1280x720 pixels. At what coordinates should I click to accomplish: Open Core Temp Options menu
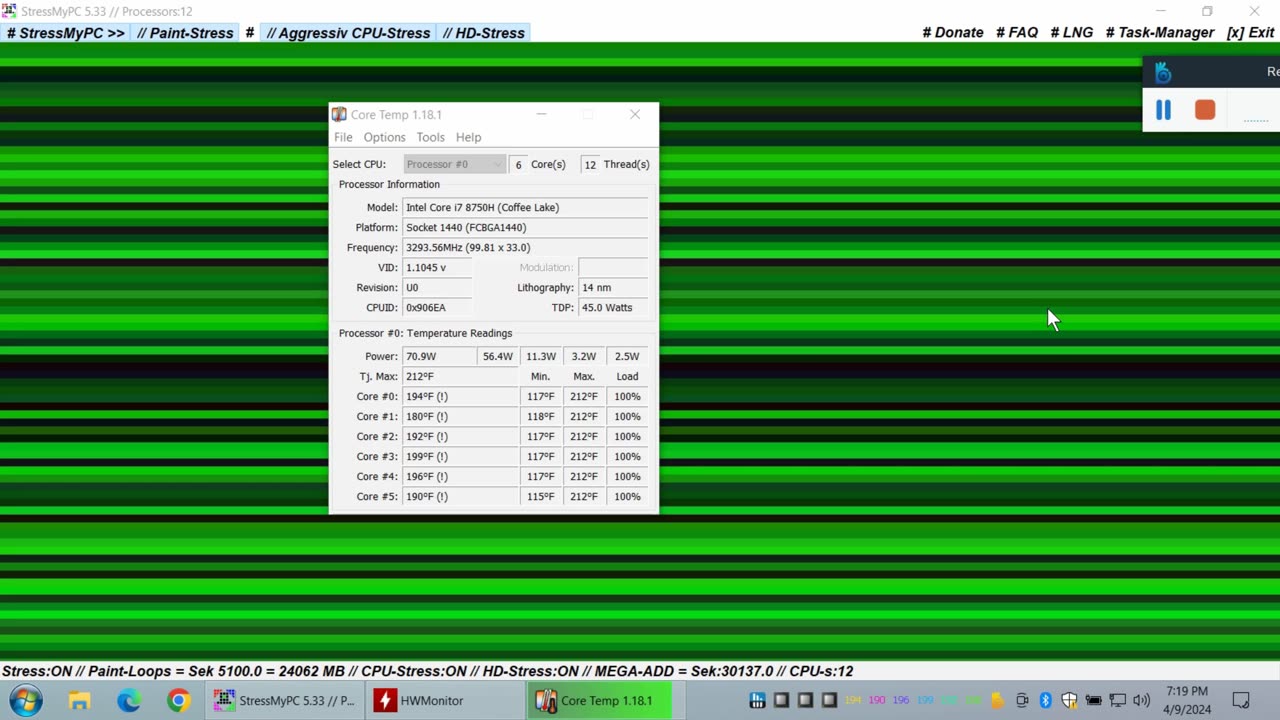pyautogui.click(x=384, y=137)
